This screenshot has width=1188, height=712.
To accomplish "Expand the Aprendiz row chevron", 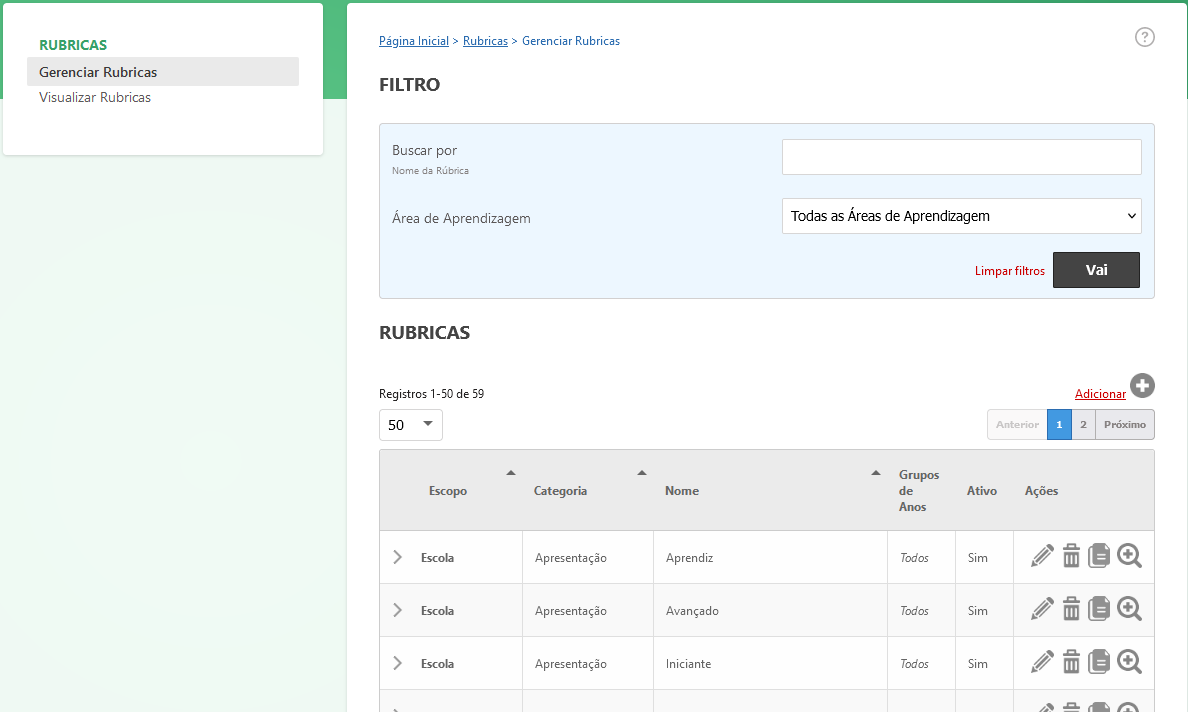I will (x=397, y=557).
